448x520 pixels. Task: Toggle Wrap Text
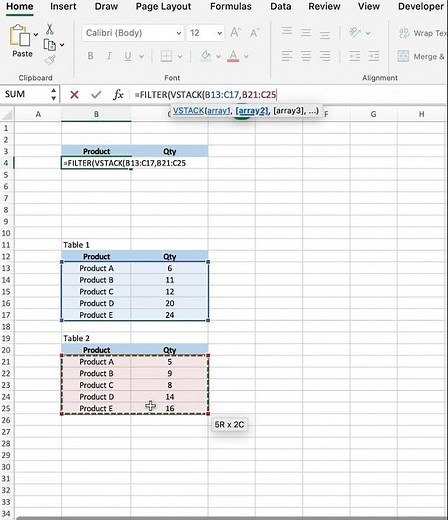423,33
